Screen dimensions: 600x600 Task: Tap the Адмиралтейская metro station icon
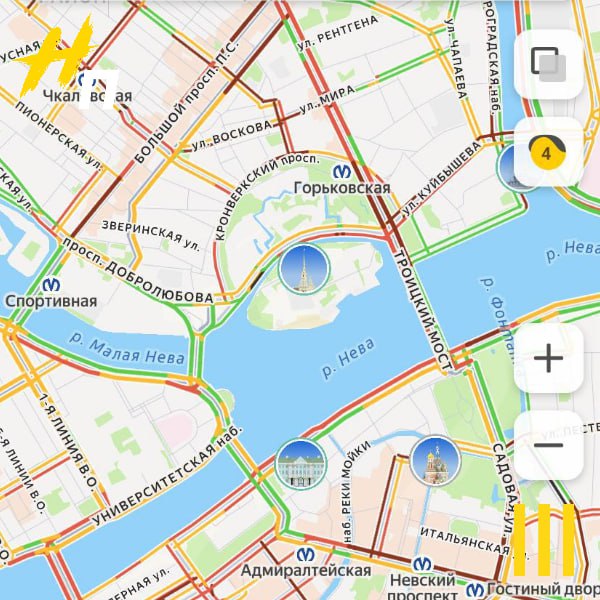[306, 554]
